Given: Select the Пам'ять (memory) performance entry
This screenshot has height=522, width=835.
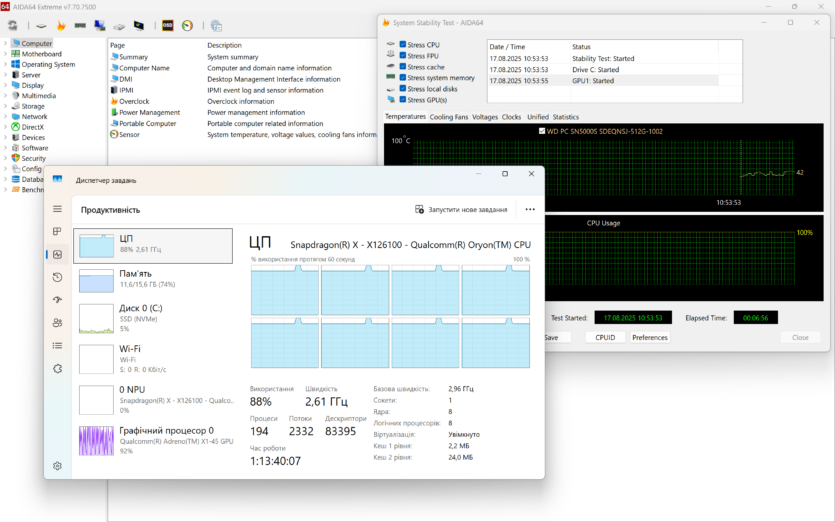Looking at the screenshot, I should 153,280.
